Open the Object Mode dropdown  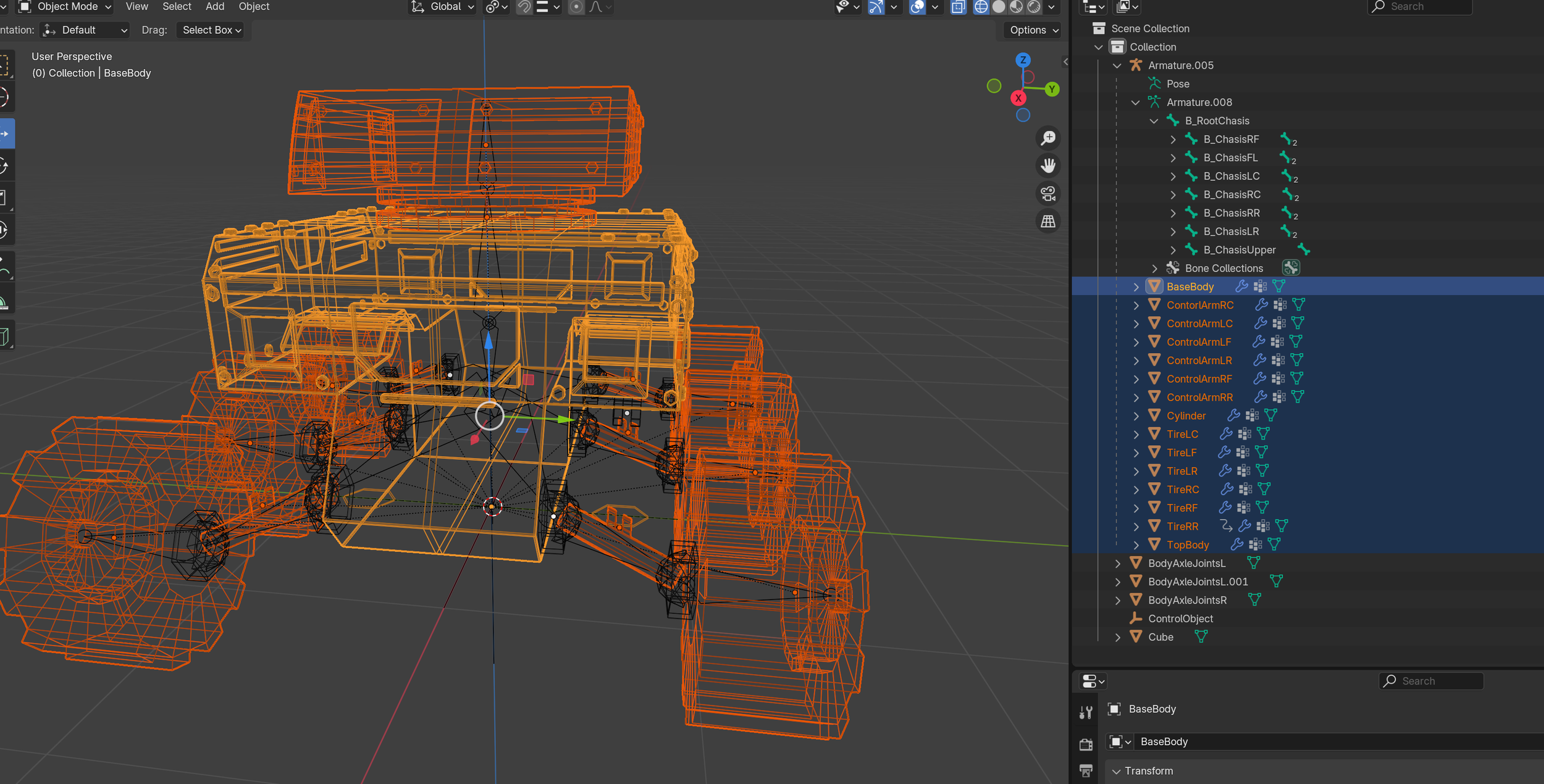point(65,7)
